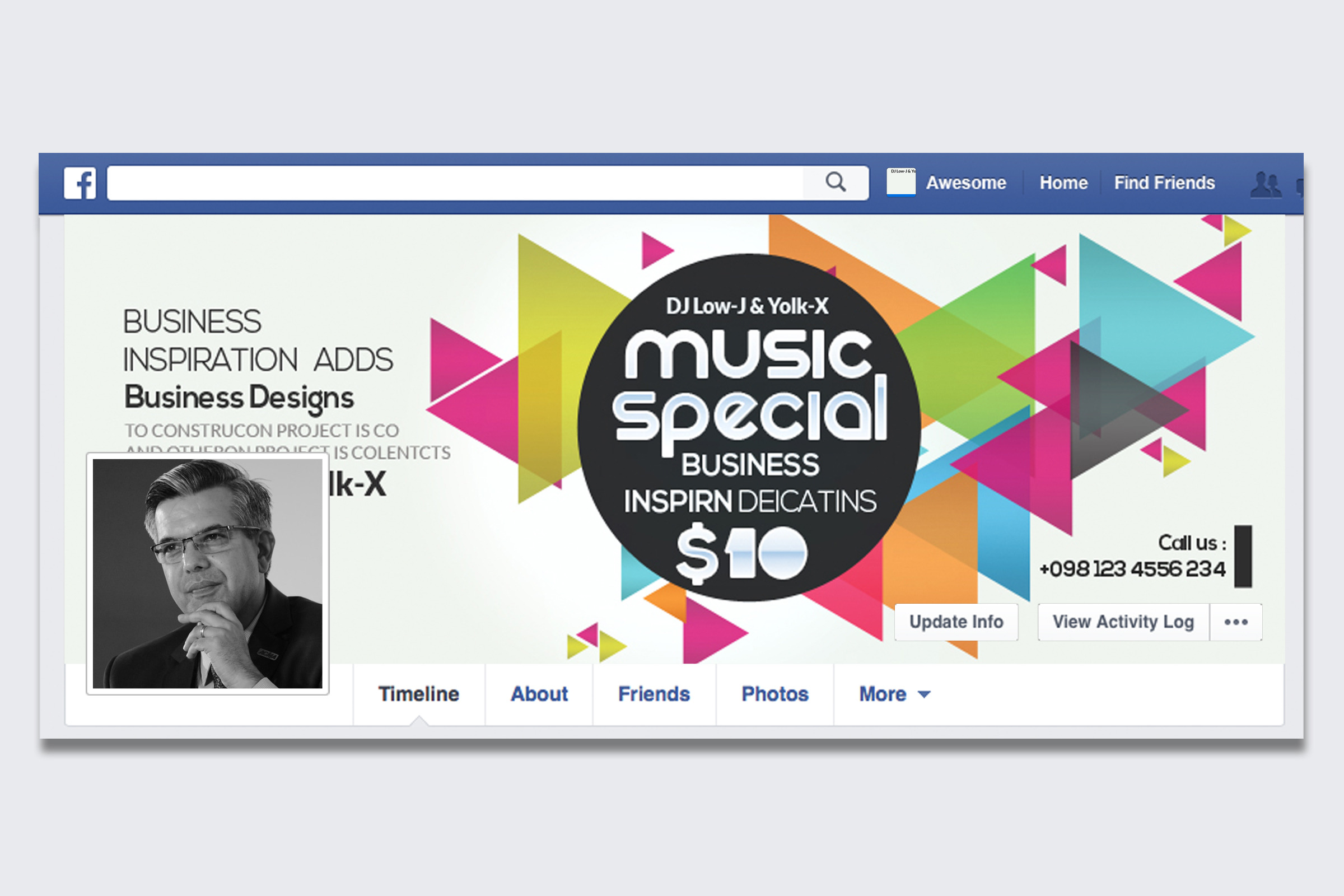Expand the More dropdown tab
The width and height of the screenshot is (1344, 896).
pyautogui.click(x=895, y=694)
